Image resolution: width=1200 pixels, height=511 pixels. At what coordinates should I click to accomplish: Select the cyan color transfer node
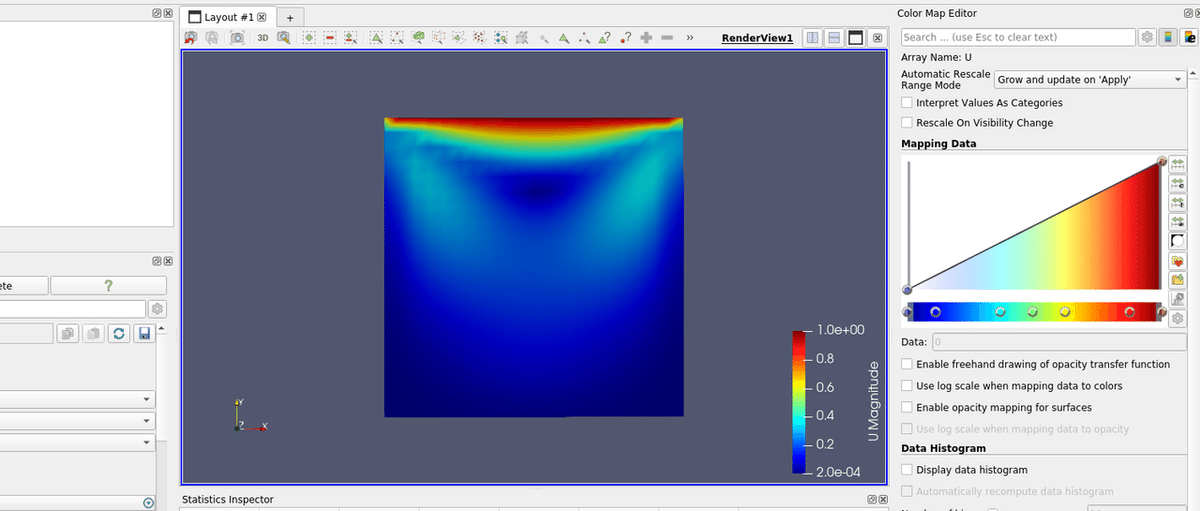click(1000, 312)
